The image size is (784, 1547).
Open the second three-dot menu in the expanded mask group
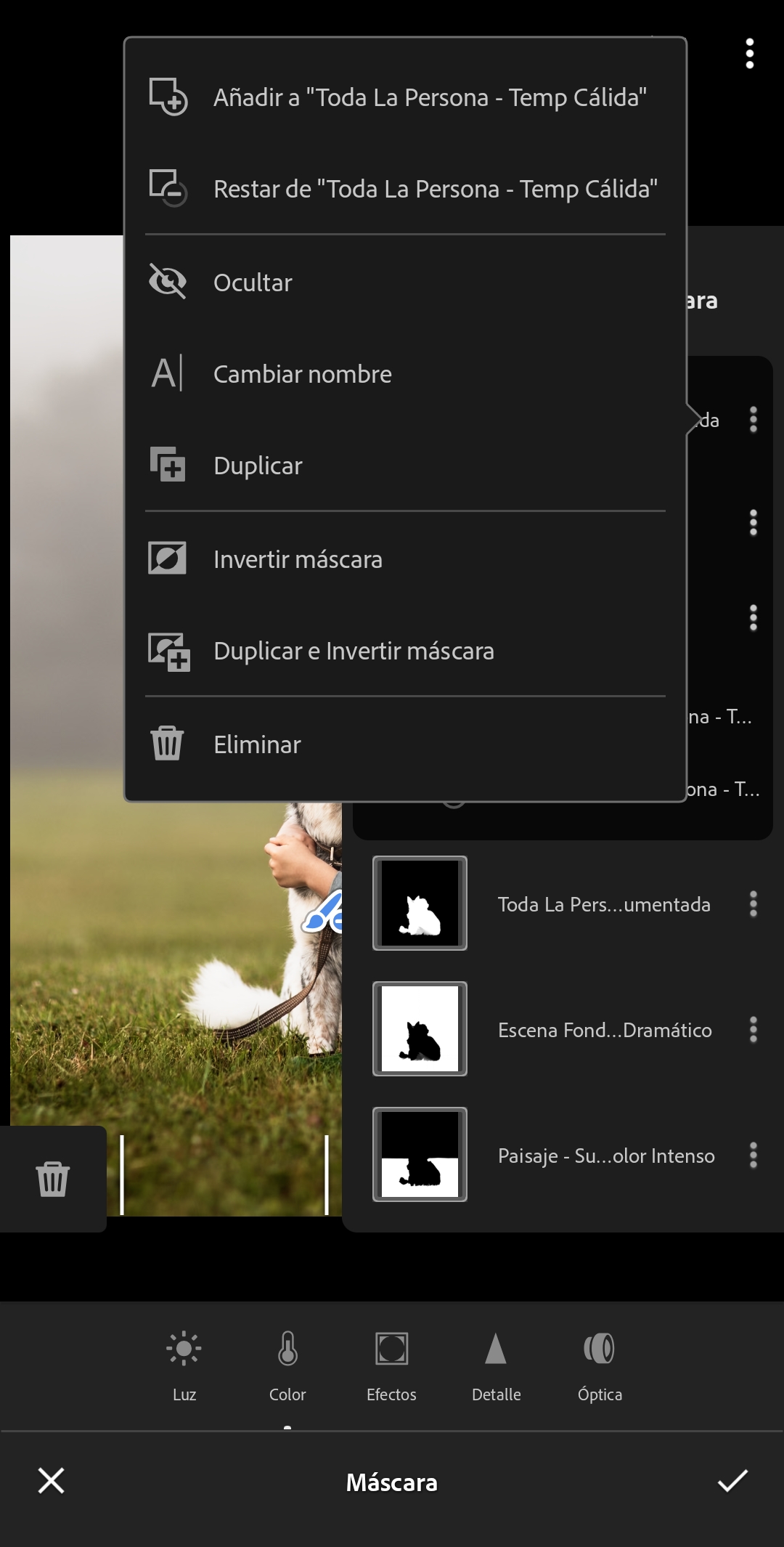(x=754, y=523)
